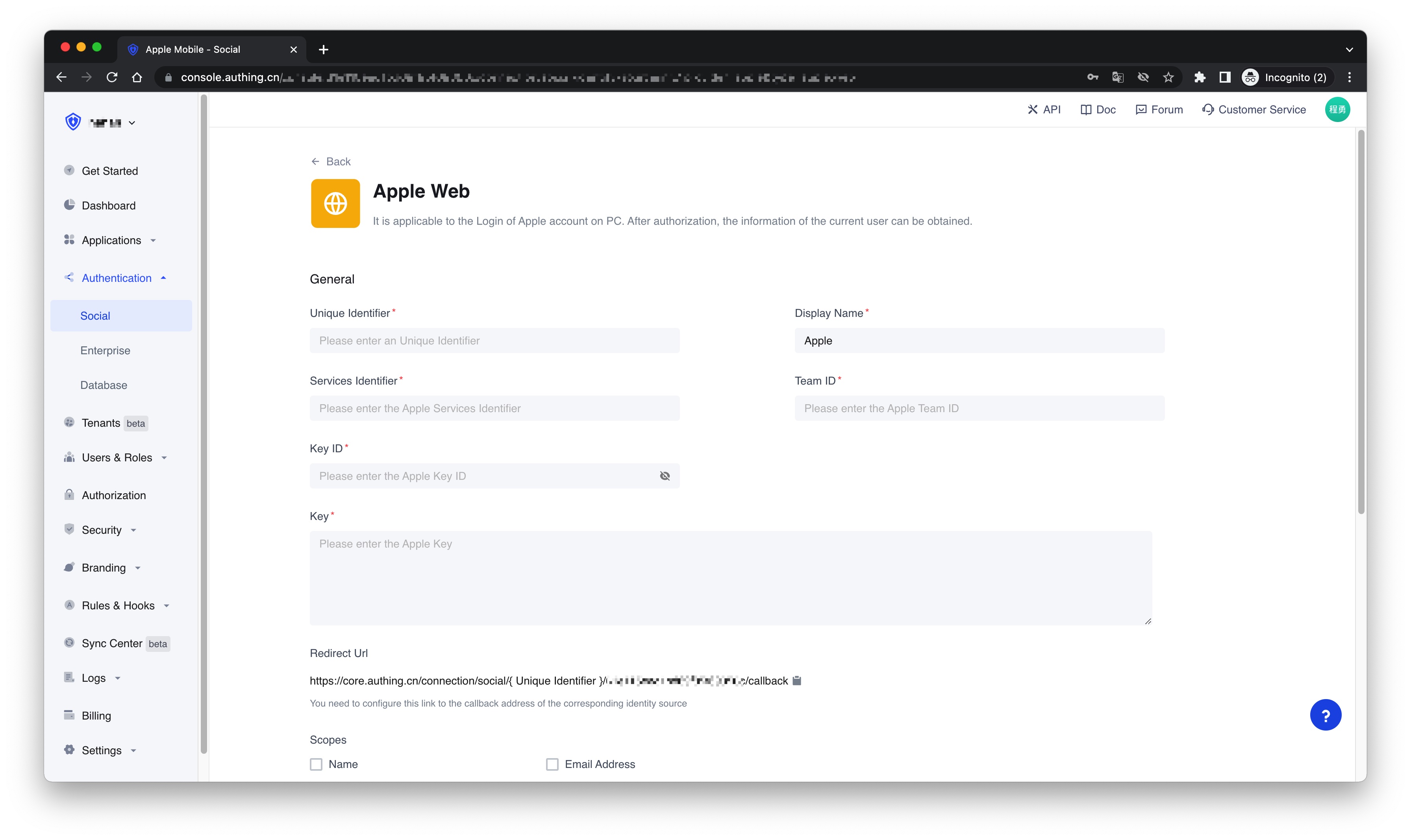Select Enterprise under Authentication
Screen dimensions: 1411x840
coord(105,350)
